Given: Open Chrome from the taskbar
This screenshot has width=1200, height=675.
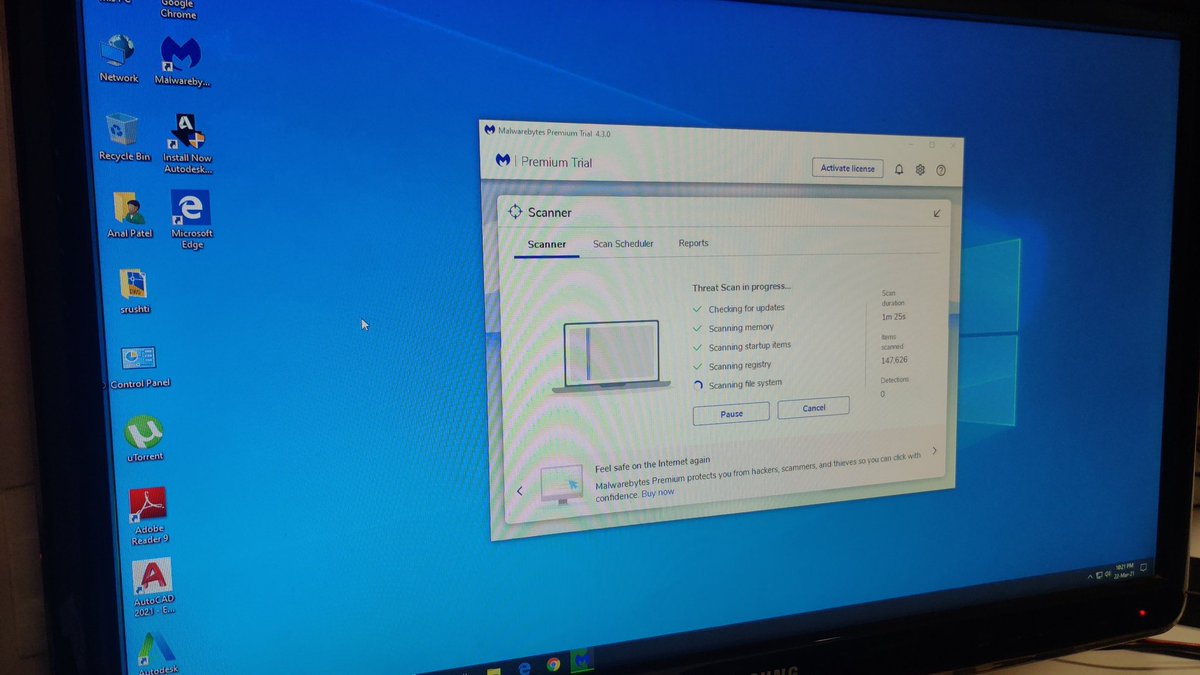Looking at the screenshot, I should [552, 663].
